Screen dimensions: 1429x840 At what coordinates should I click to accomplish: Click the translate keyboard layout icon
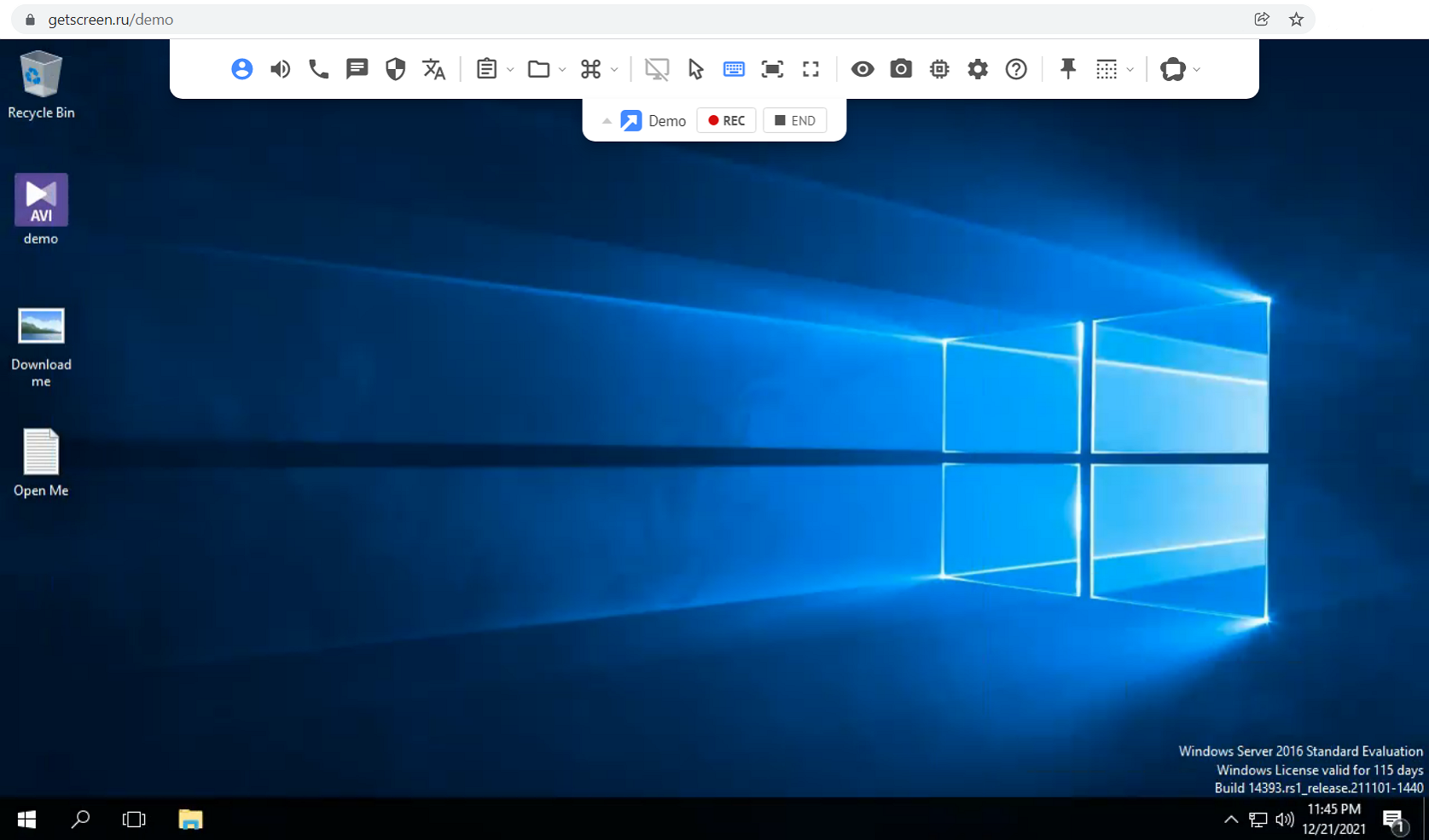434,69
